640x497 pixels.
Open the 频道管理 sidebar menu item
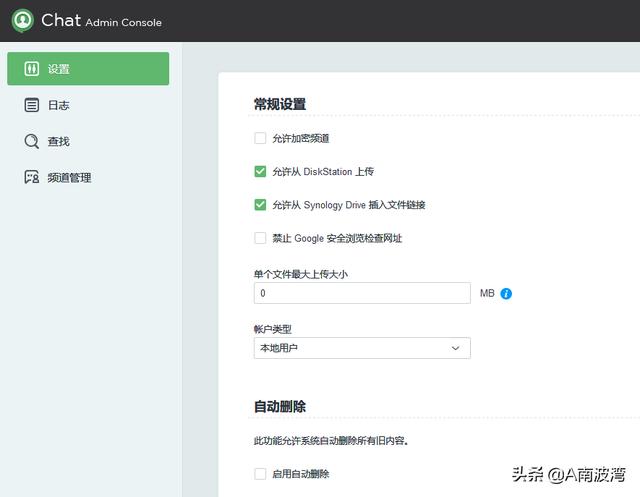[88, 177]
